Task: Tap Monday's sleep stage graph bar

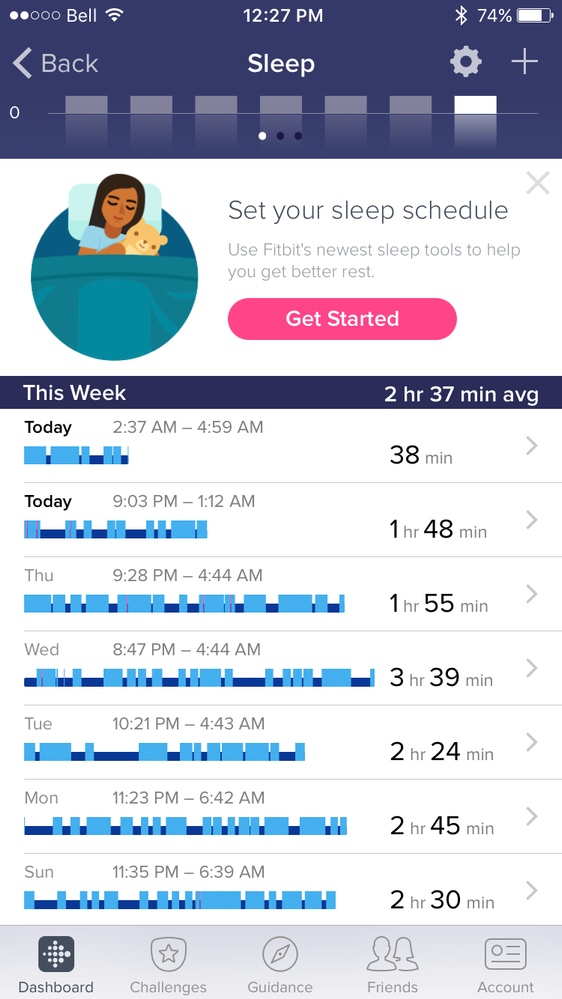Action: (185, 826)
